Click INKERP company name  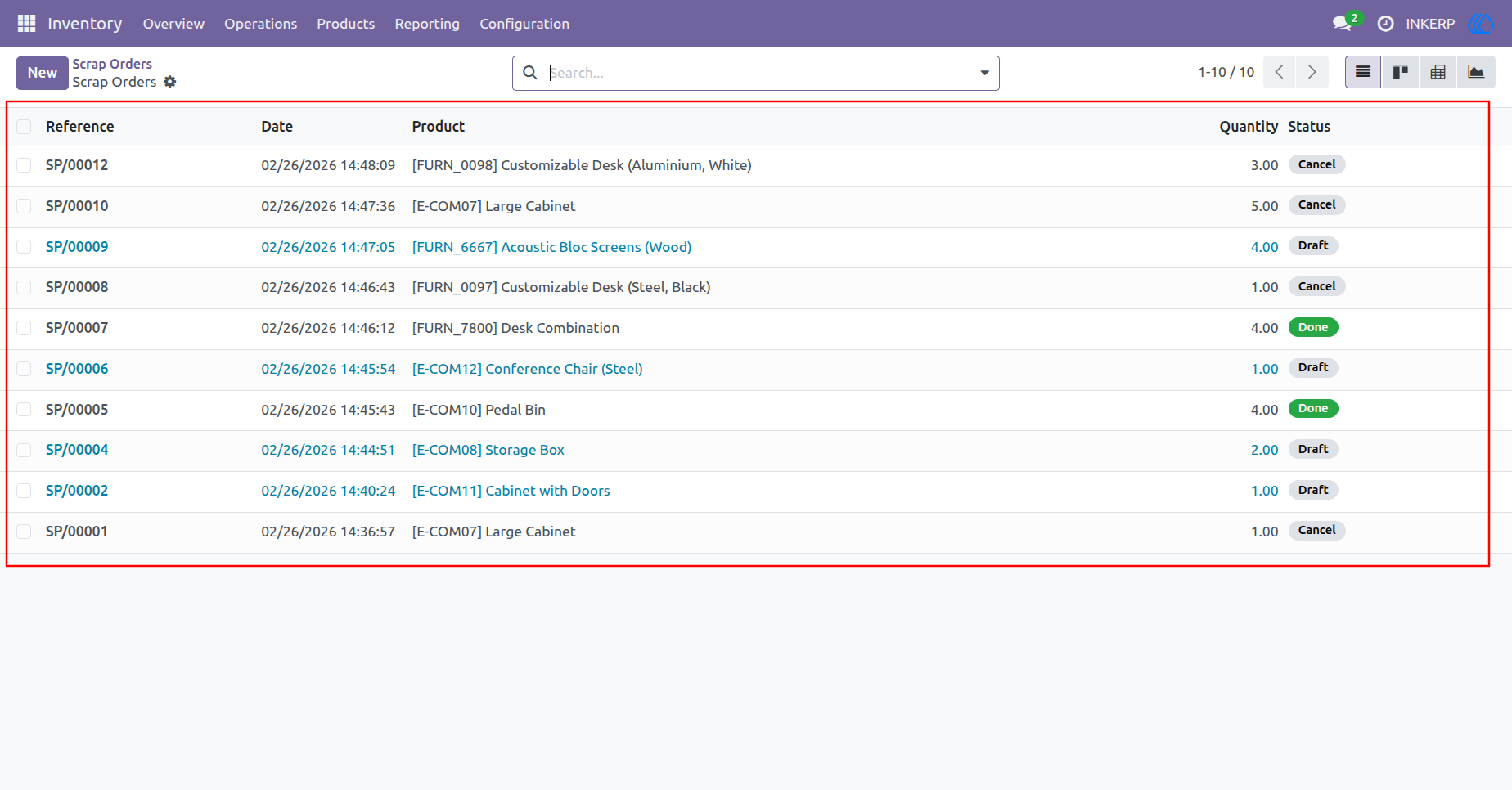[x=1430, y=24]
